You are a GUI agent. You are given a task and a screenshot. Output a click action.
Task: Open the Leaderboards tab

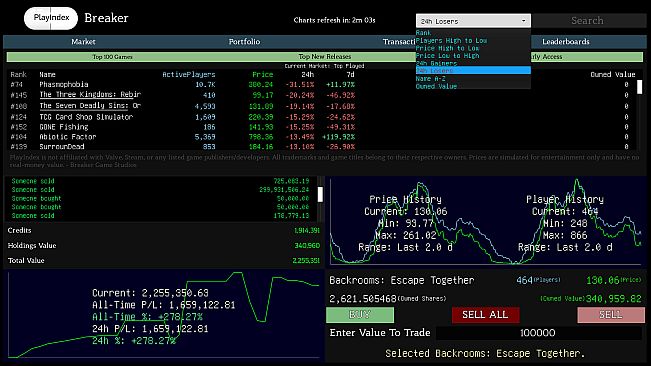pos(565,41)
